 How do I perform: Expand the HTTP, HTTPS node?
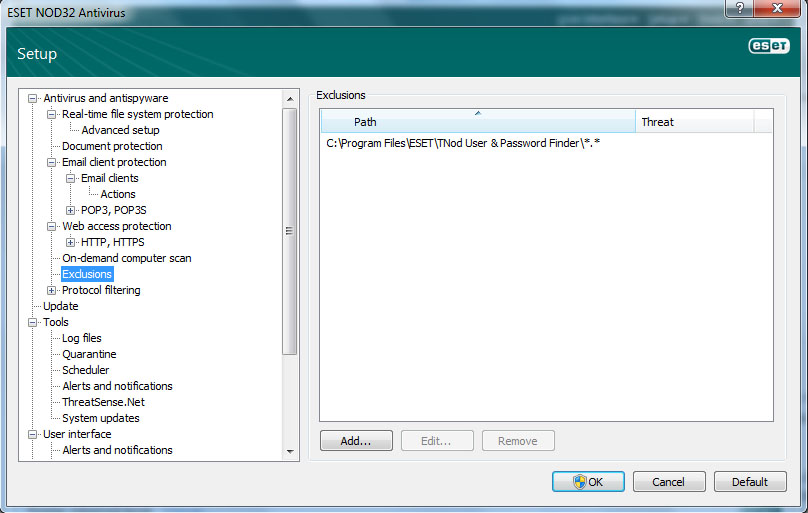pyautogui.click(x=71, y=242)
